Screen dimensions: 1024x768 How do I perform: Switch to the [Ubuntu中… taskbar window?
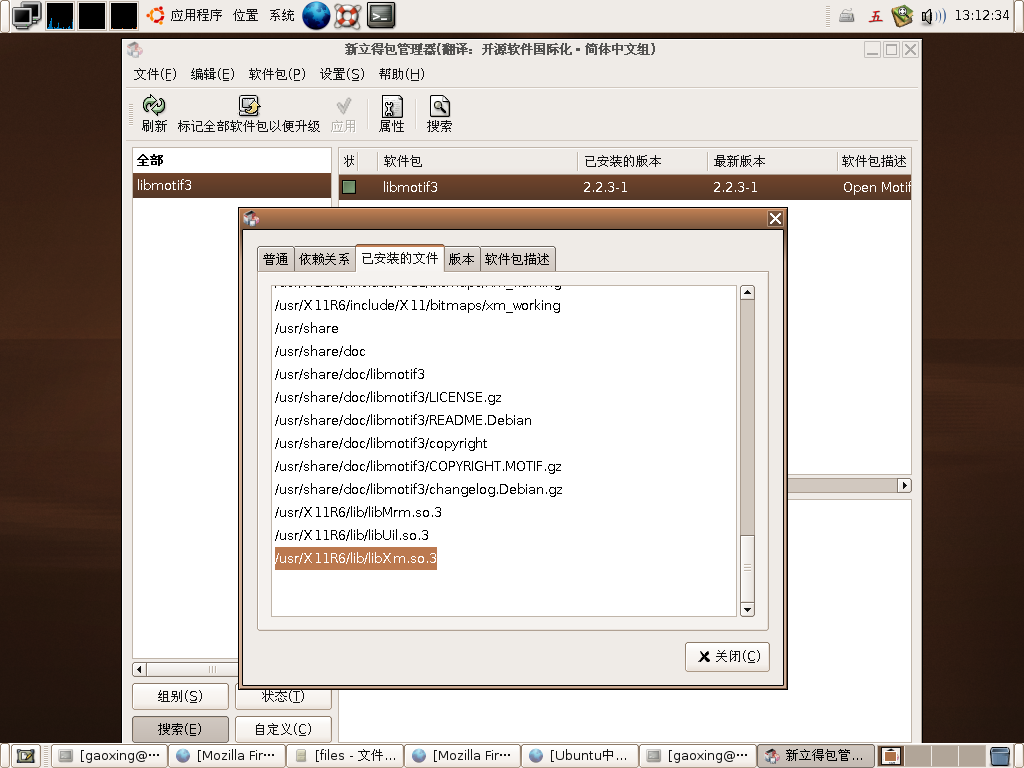(580, 756)
